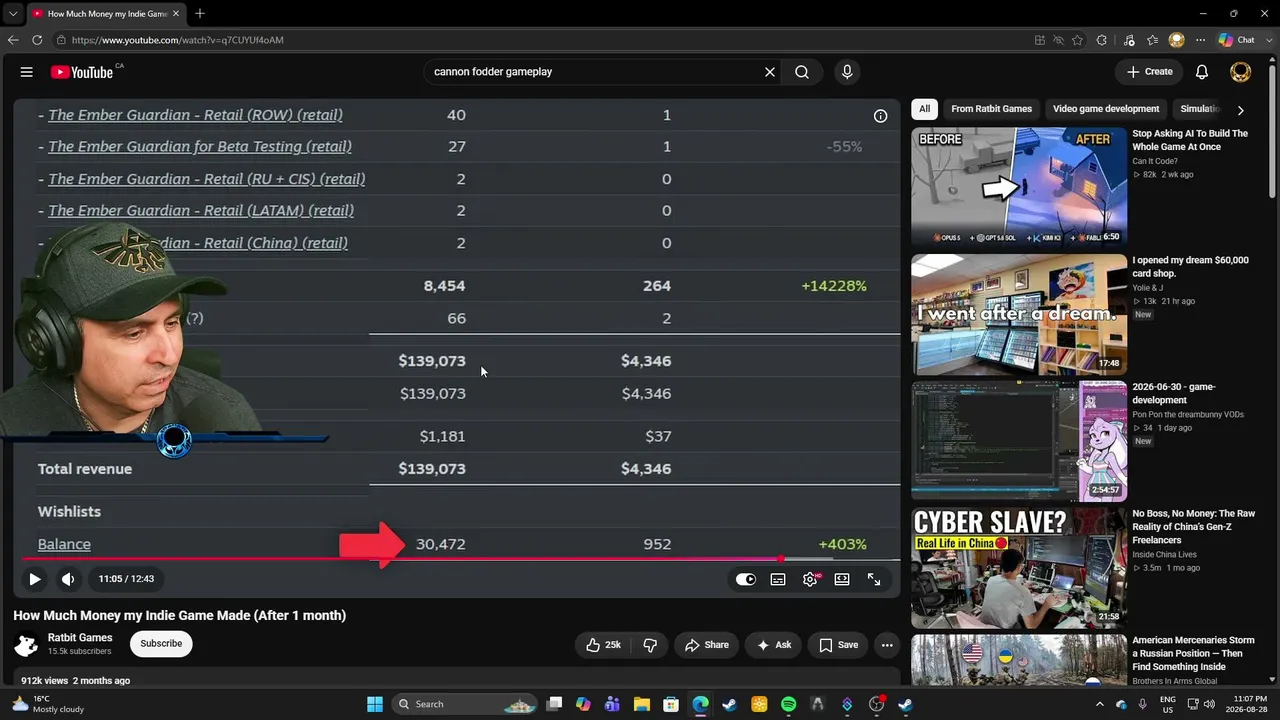Show hidden system tray icons
The image size is (1280, 720).
(x=1100, y=704)
